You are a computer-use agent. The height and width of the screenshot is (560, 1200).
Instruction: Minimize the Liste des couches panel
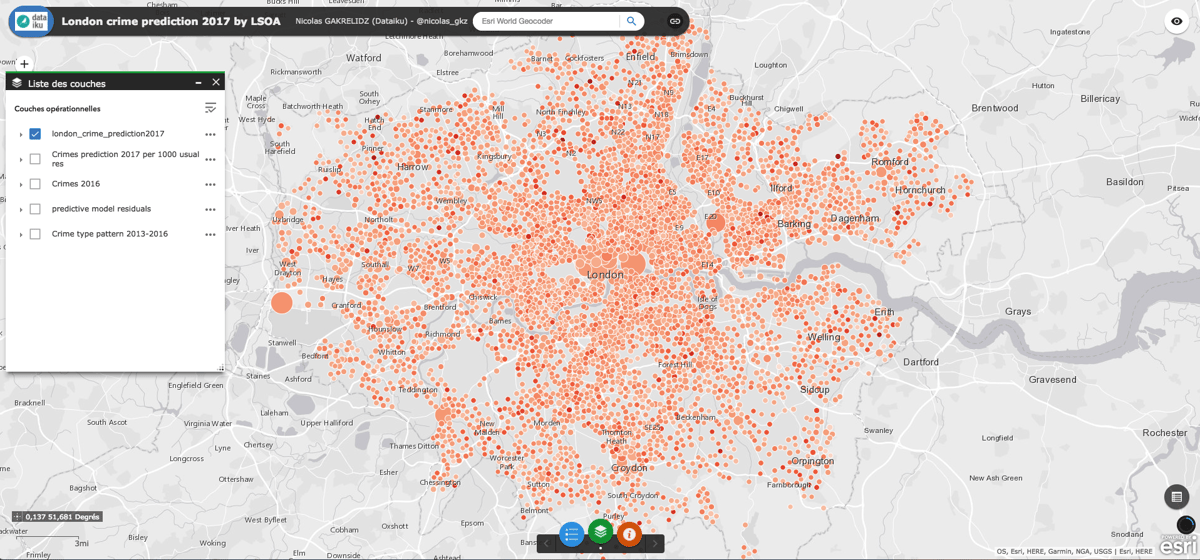pyautogui.click(x=198, y=83)
